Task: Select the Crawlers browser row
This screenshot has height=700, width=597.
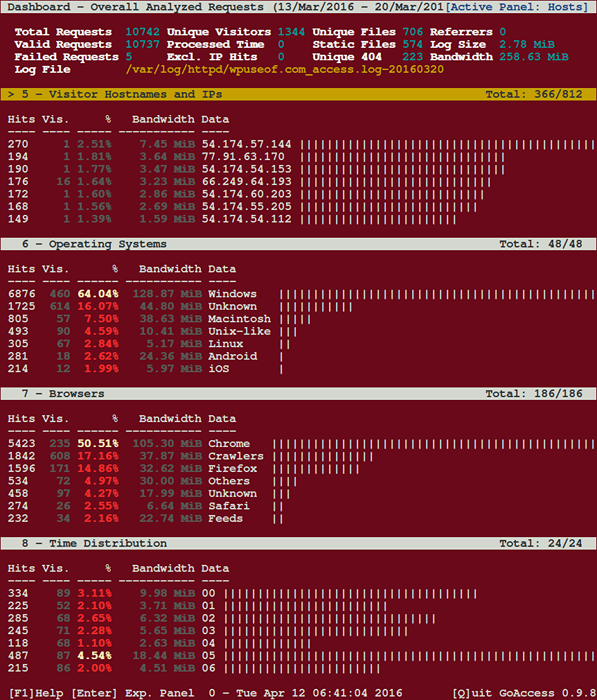Action: point(298,456)
